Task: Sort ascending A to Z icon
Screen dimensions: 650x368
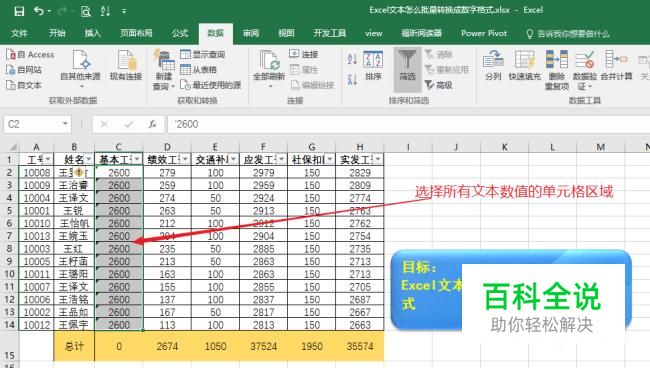Action: pos(352,59)
